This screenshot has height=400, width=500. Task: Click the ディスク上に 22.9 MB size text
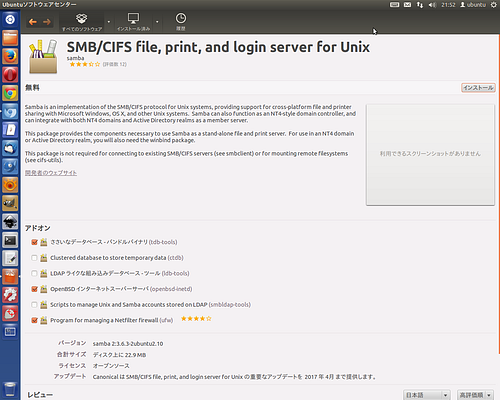[x=119, y=355]
